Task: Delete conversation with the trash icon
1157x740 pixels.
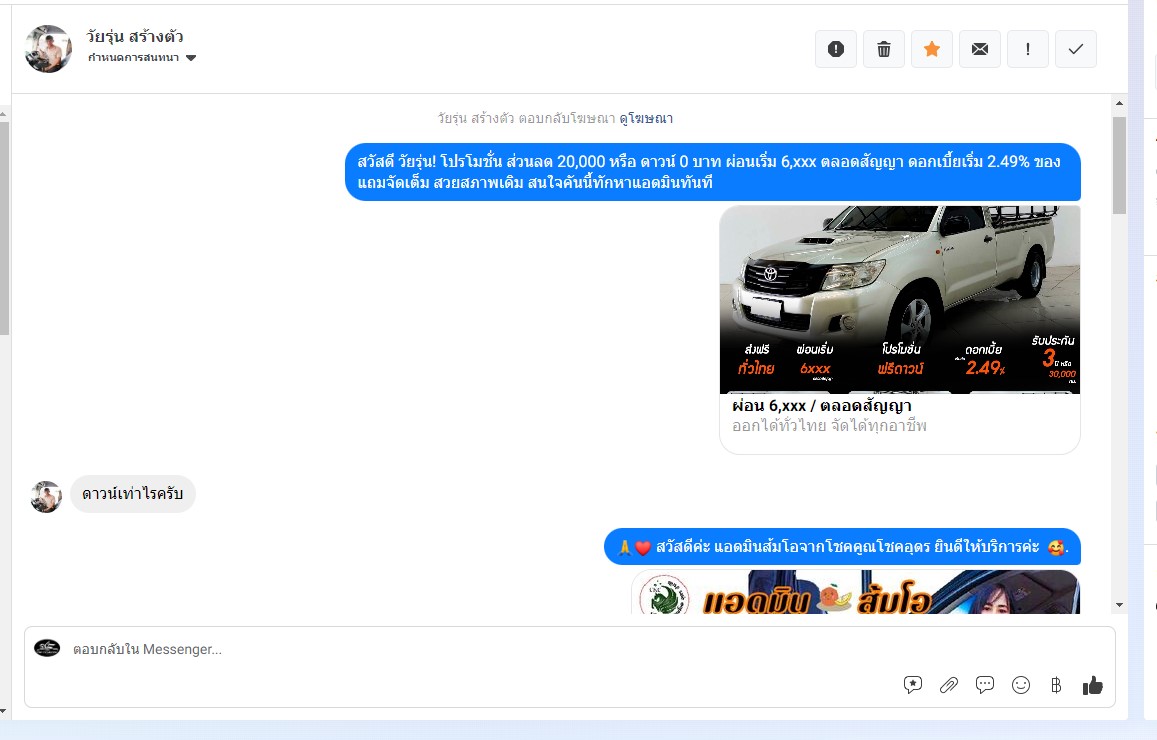Action: (883, 49)
